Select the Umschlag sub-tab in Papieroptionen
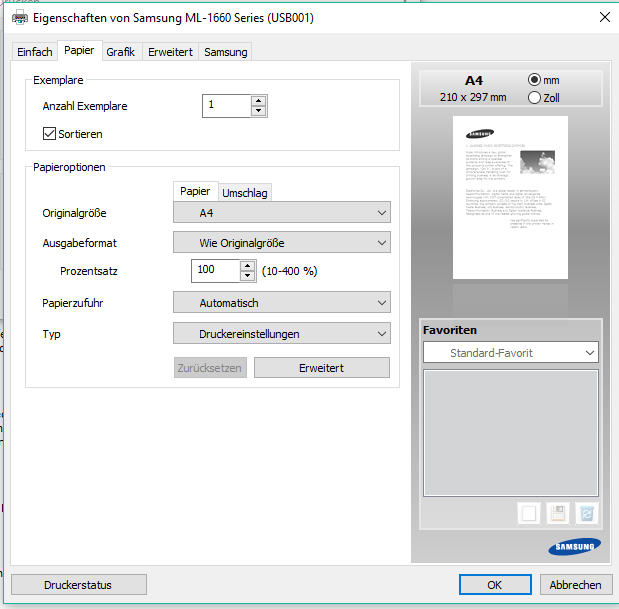This screenshot has height=609, width=619. (x=245, y=193)
